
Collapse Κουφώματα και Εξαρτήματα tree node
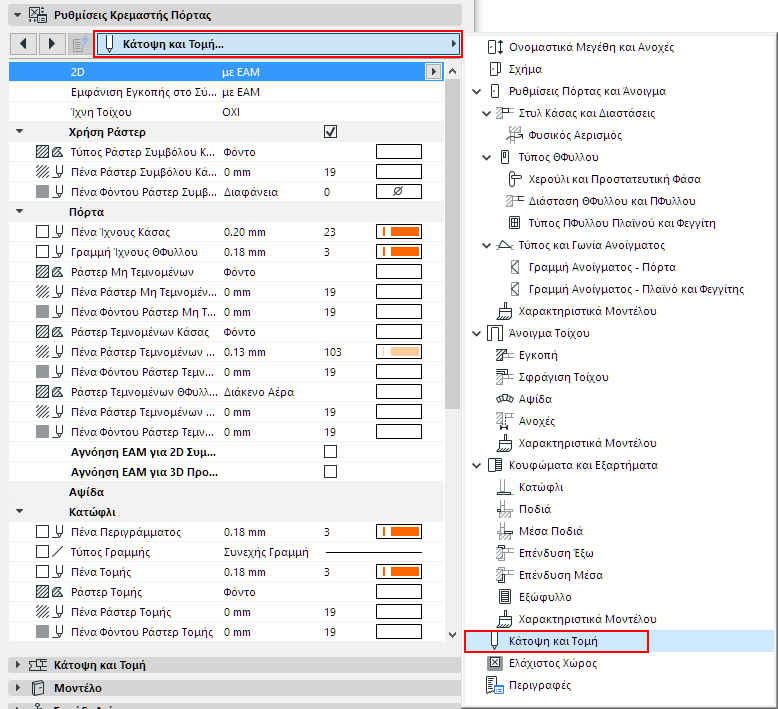point(477,465)
